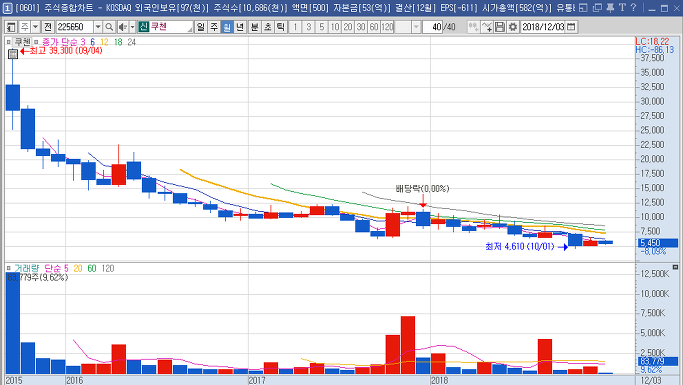The height and width of the screenshot is (385, 683).
Task: Select interval 30 button
Action: (x=361, y=27)
